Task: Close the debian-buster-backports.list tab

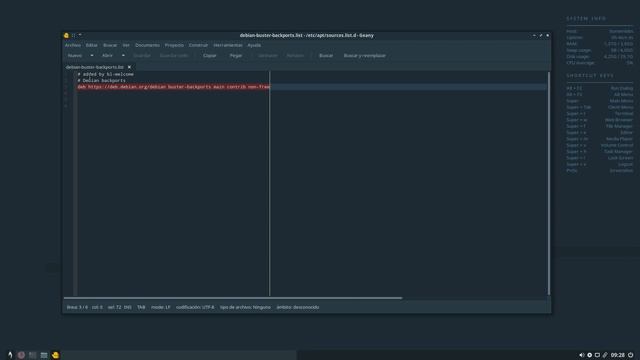Action: point(129,67)
